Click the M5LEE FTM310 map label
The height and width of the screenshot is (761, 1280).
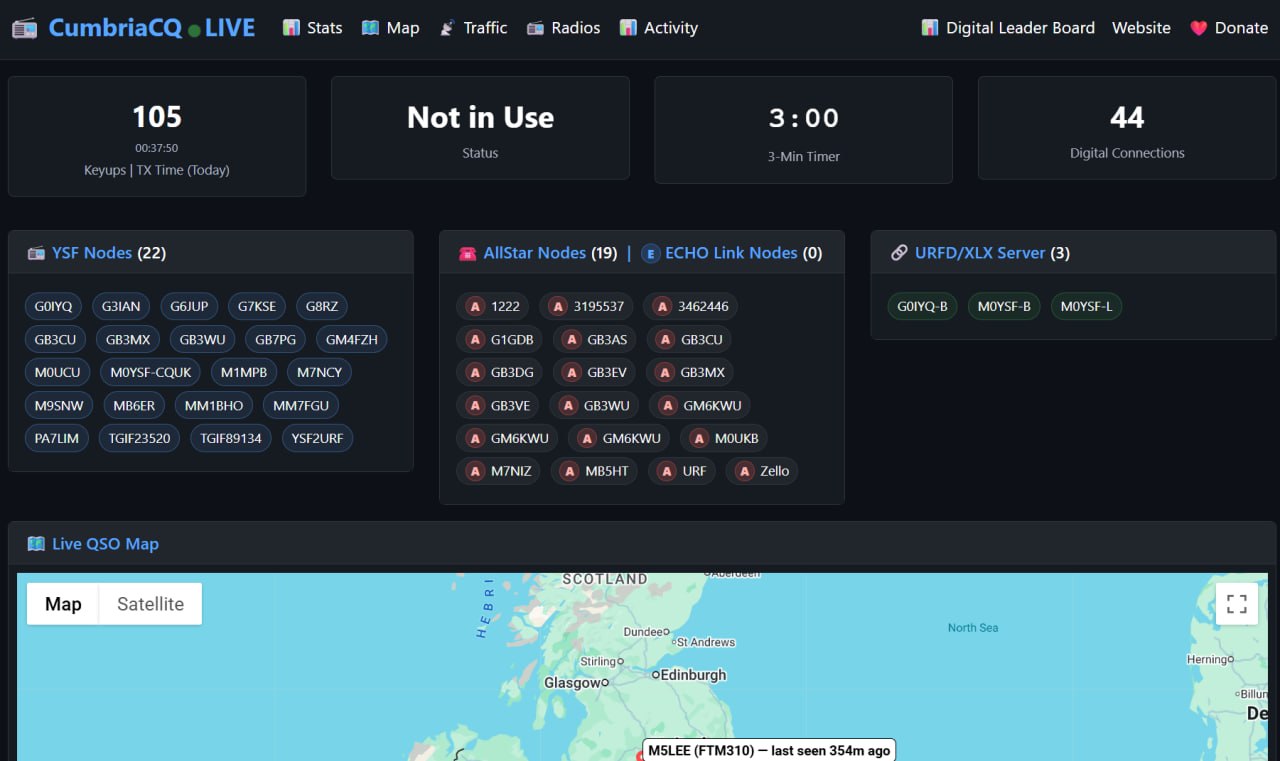click(768, 750)
